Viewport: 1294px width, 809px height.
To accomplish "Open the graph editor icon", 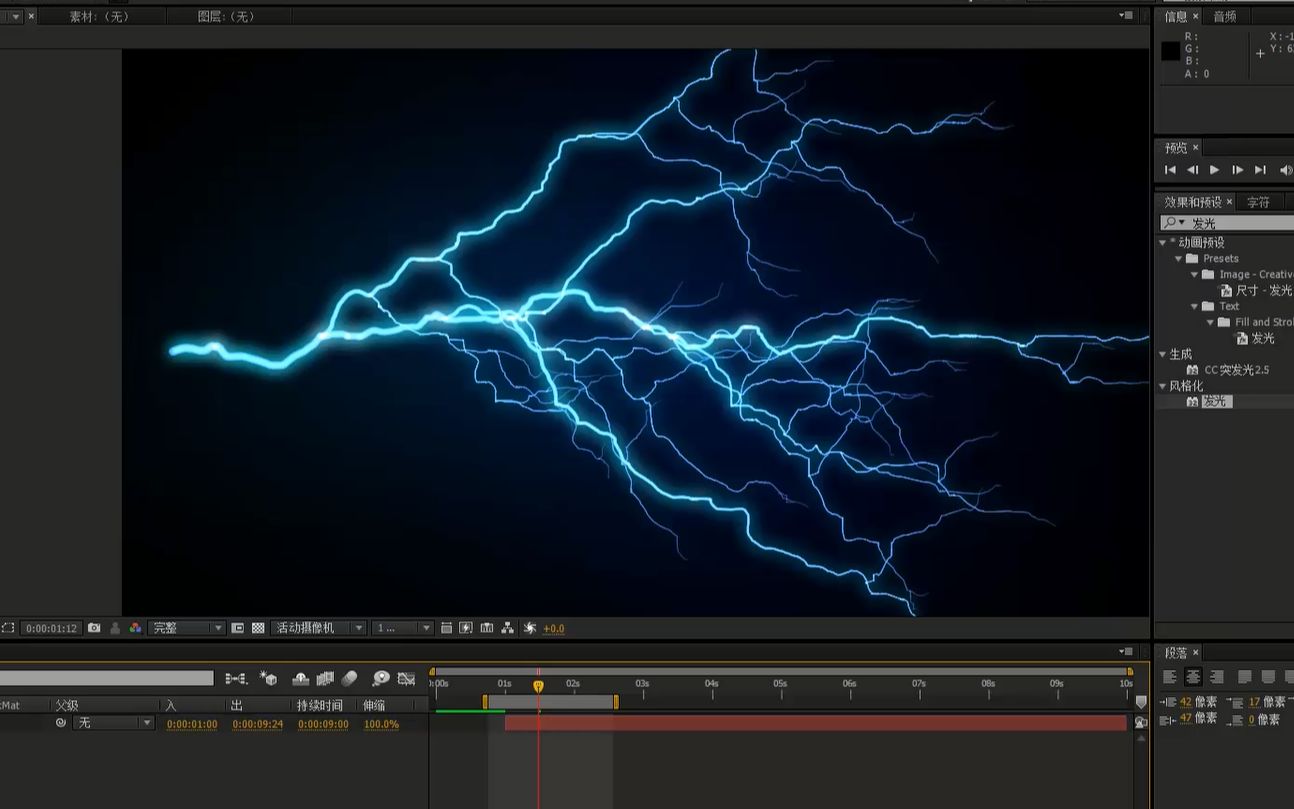I will [406, 678].
